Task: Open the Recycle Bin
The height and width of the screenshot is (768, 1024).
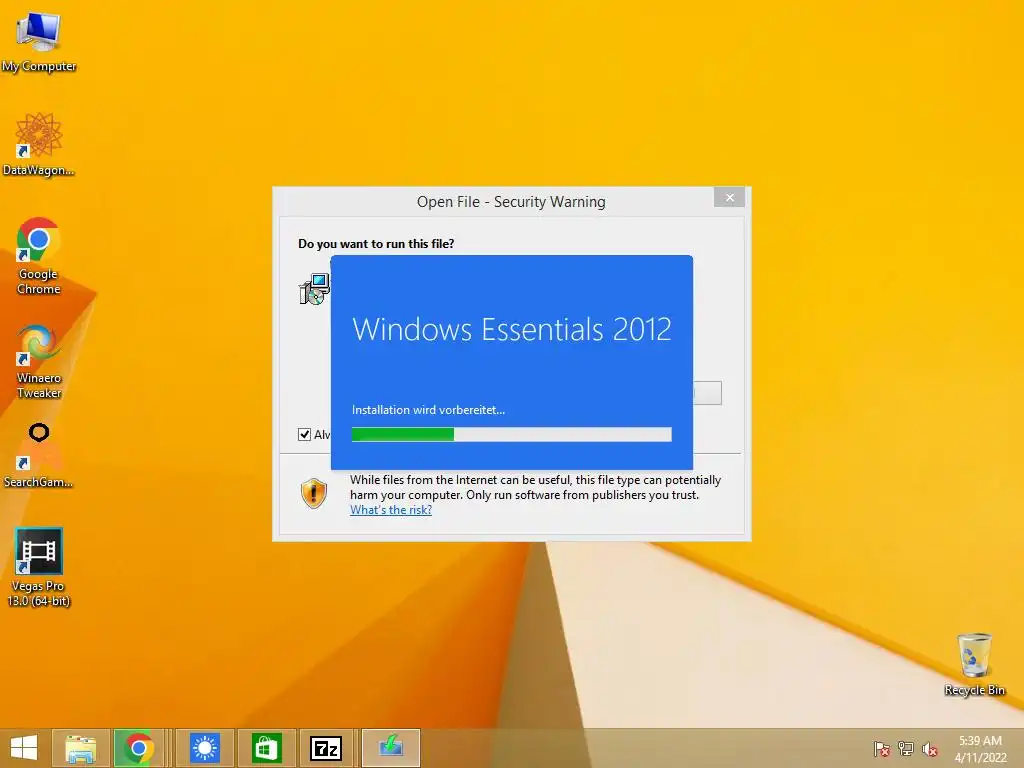Action: [x=974, y=664]
